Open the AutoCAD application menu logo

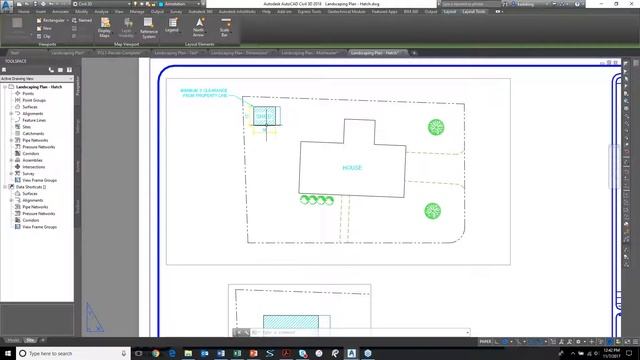pyautogui.click(x=7, y=5)
